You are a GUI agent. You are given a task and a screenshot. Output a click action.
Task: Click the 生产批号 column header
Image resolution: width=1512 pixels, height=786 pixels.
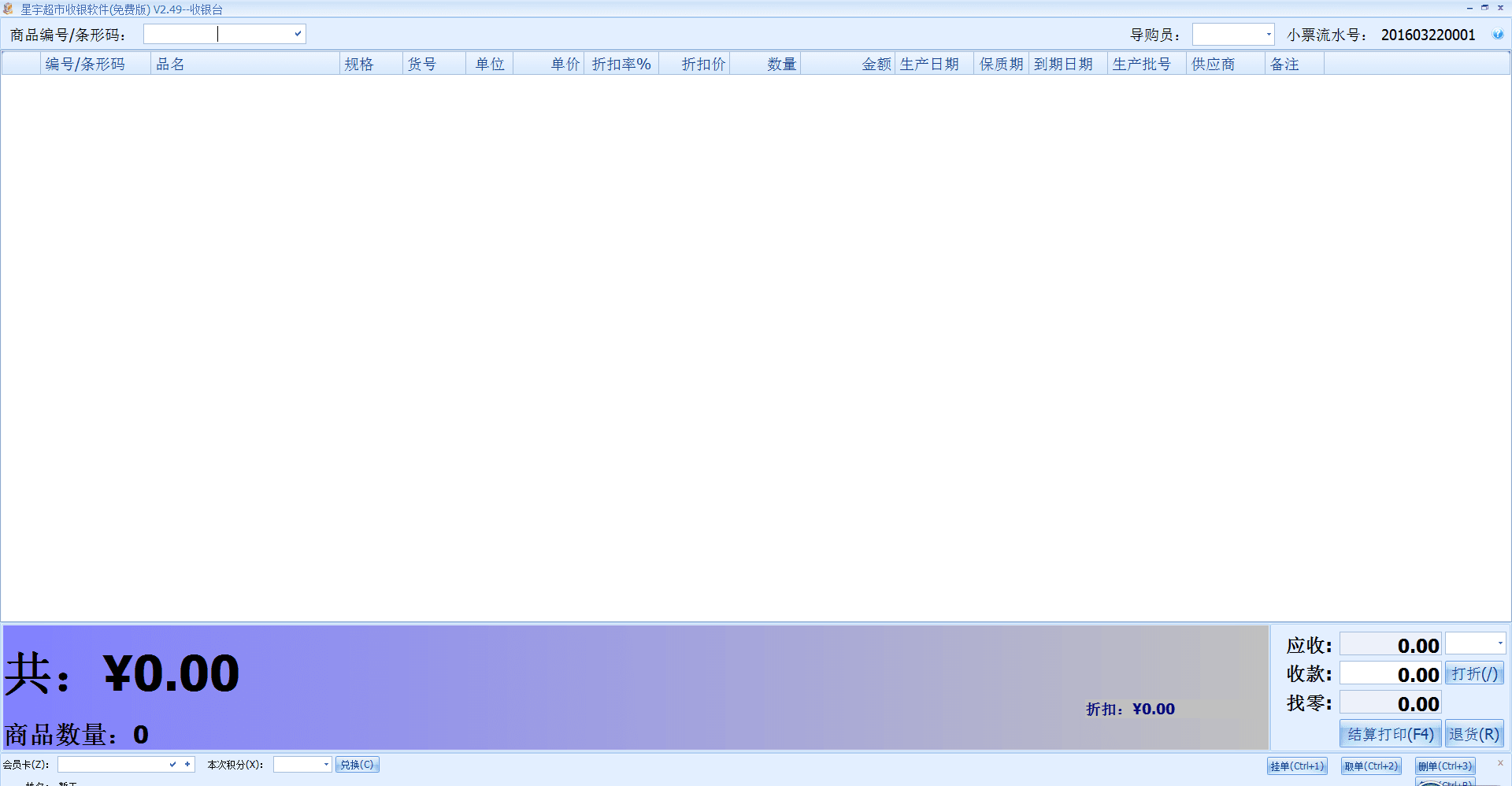click(1147, 64)
